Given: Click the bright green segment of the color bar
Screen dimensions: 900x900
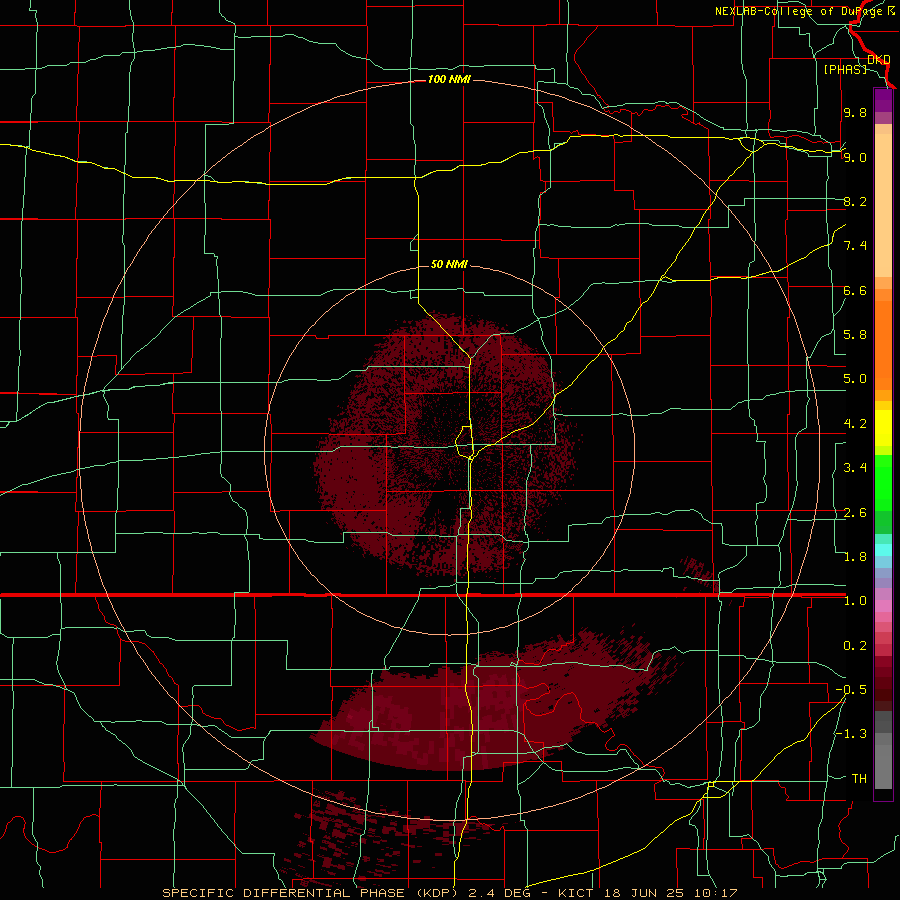Looking at the screenshot, I should click(x=883, y=483).
